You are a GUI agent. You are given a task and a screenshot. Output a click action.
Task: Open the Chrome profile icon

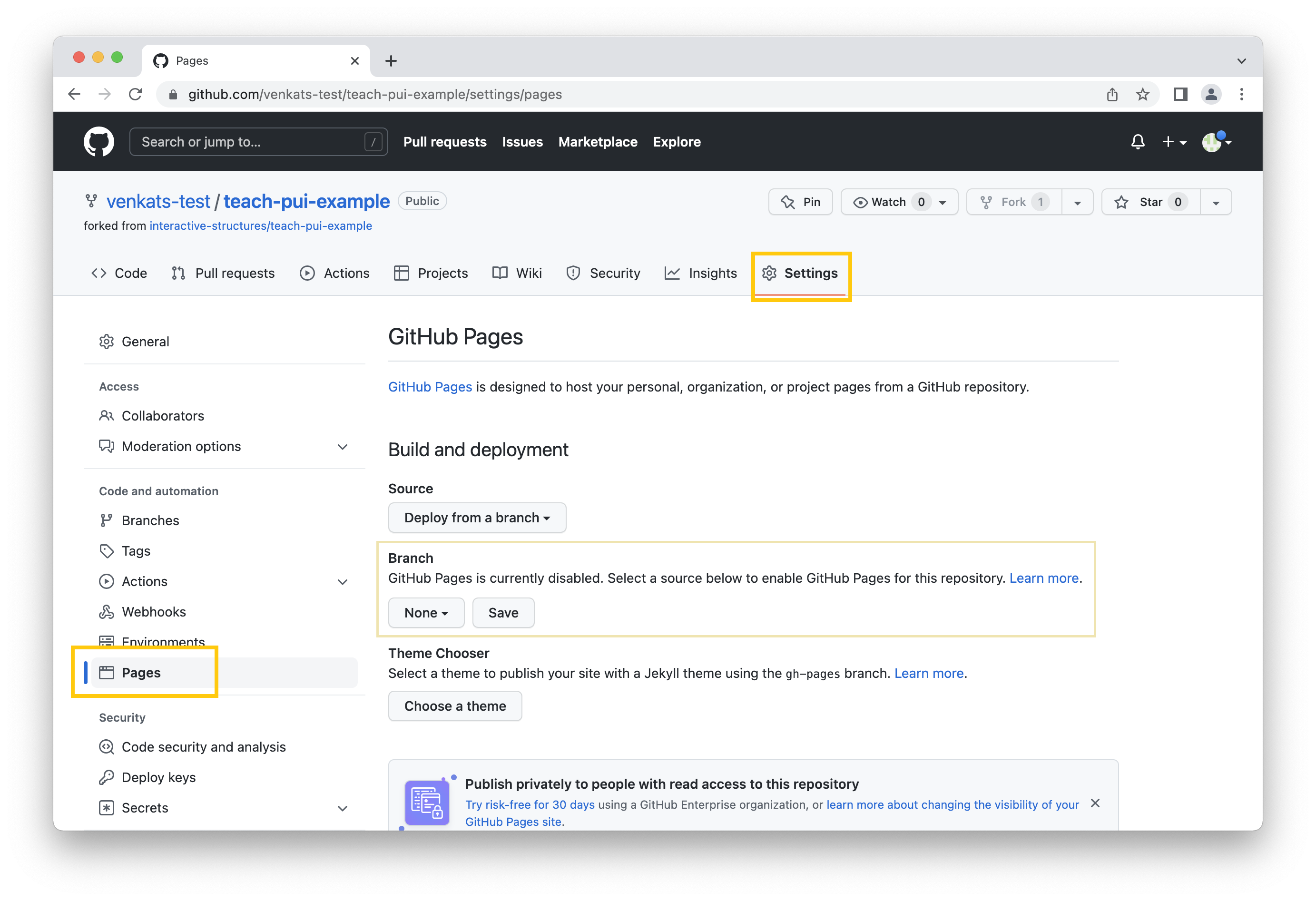pos(1211,94)
